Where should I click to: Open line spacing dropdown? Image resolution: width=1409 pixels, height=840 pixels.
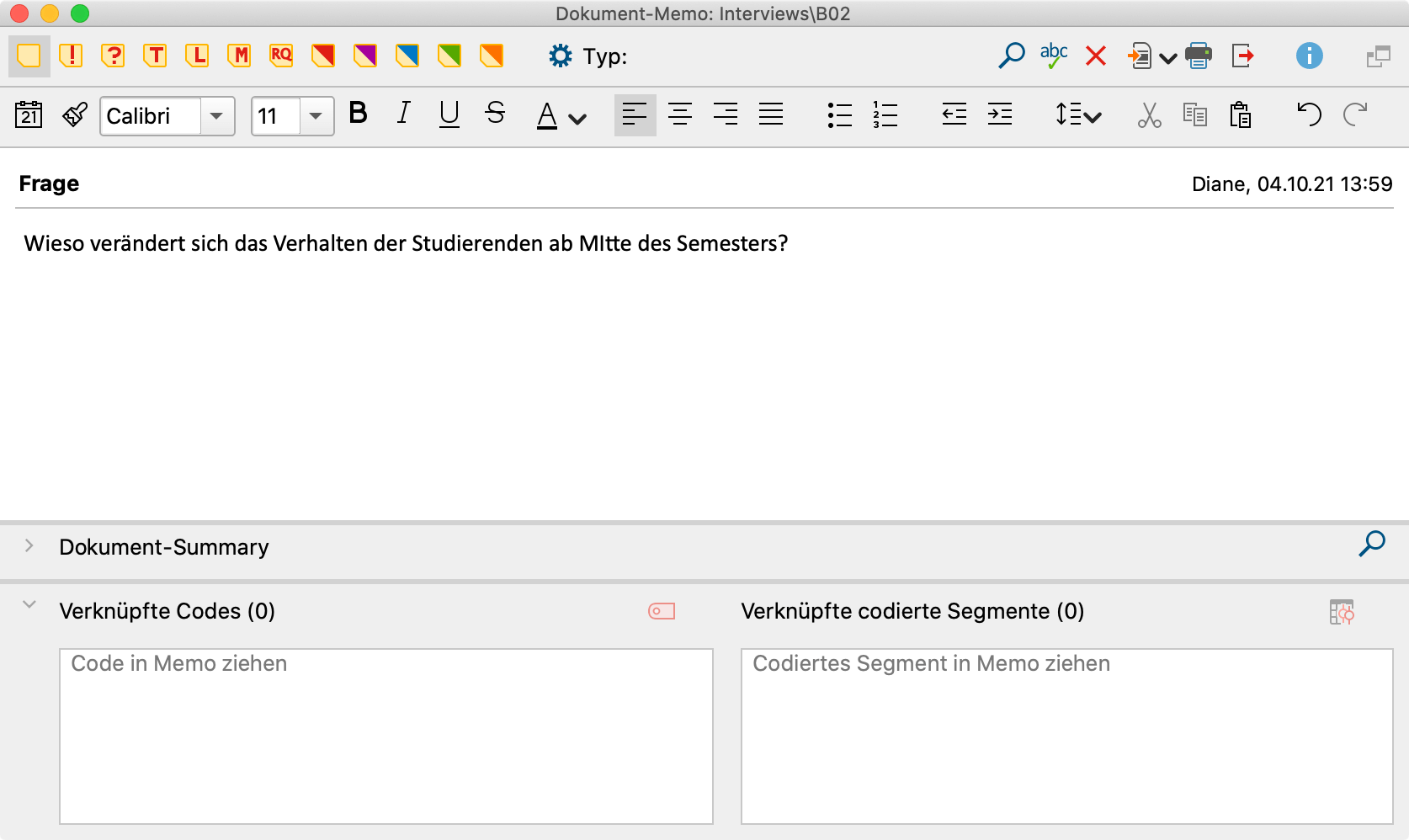[1078, 114]
